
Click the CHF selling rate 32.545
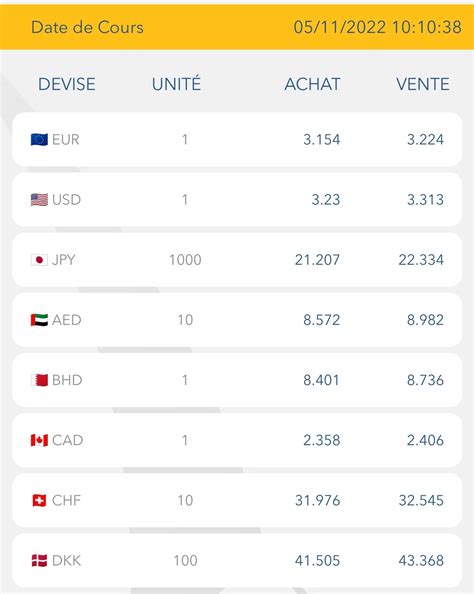(x=421, y=500)
